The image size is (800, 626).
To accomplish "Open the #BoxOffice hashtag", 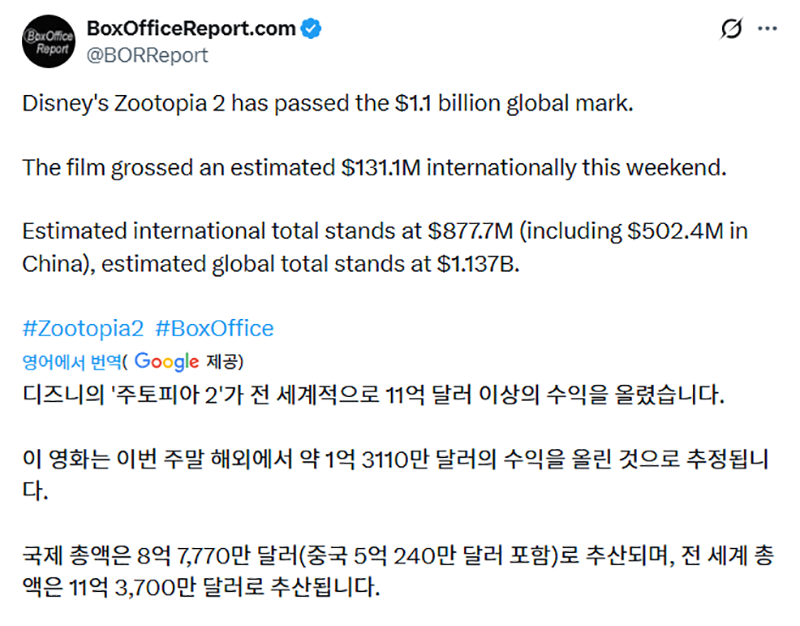I will [214, 328].
